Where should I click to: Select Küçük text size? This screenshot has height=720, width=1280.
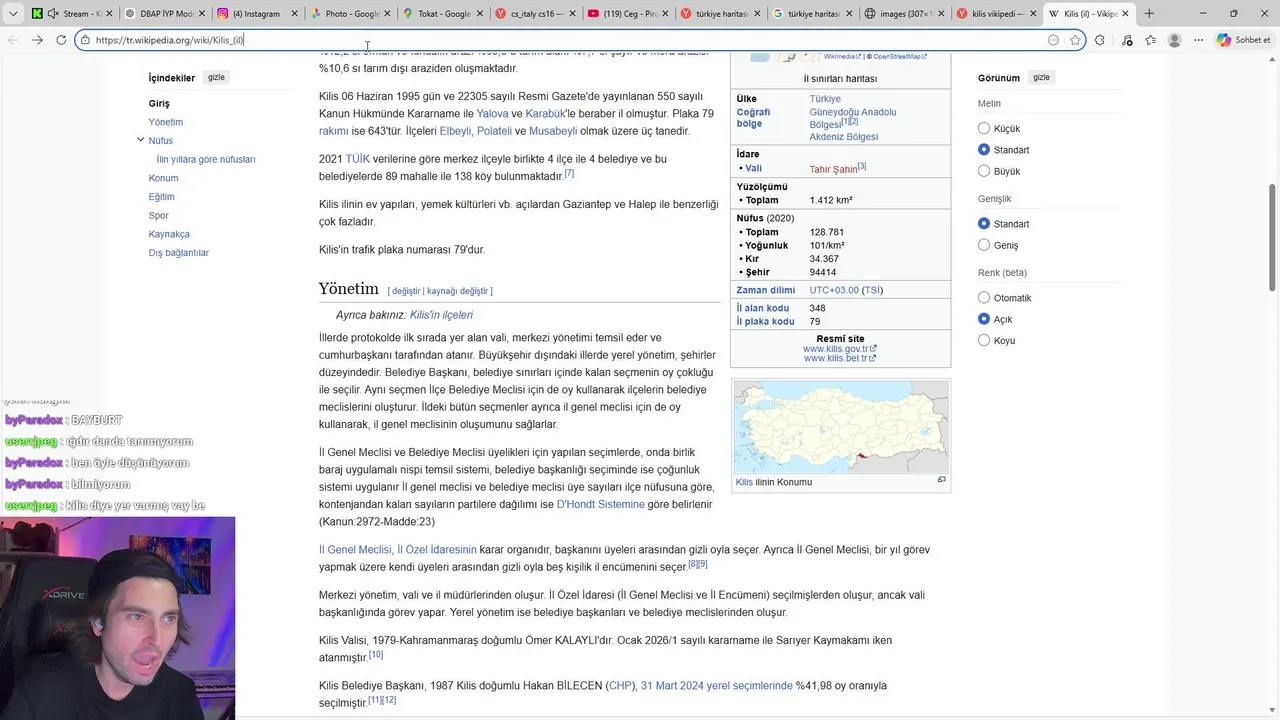[984, 128]
